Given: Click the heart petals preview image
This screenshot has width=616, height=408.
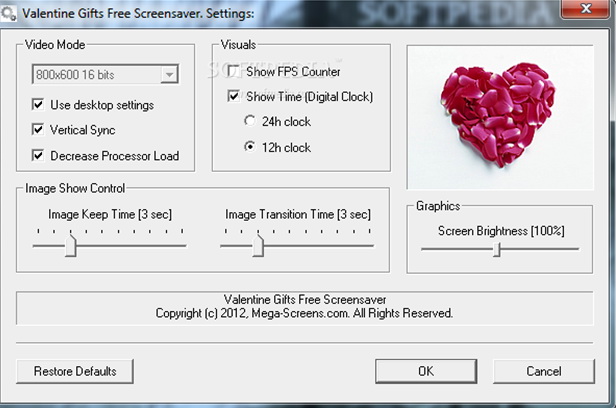Looking at the screenshot, I should tap(500, 117).
